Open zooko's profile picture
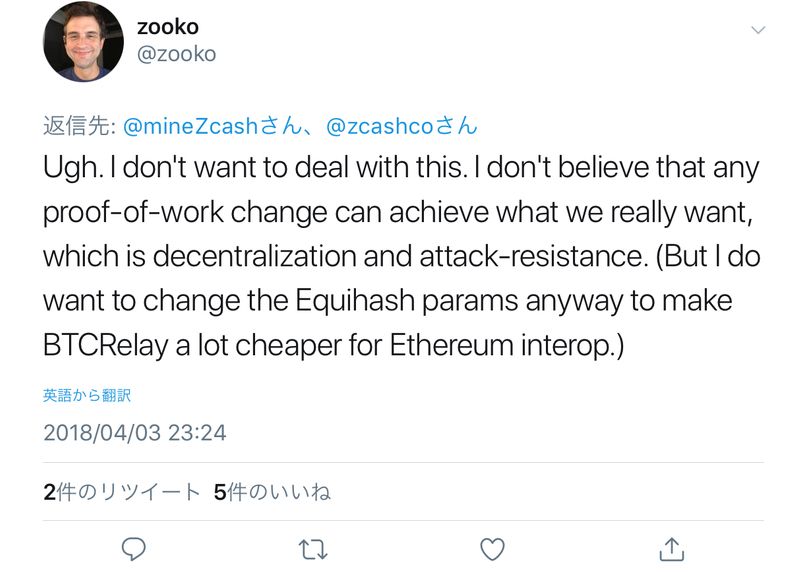The image size is (800, 573). click(x=82, y=42)
